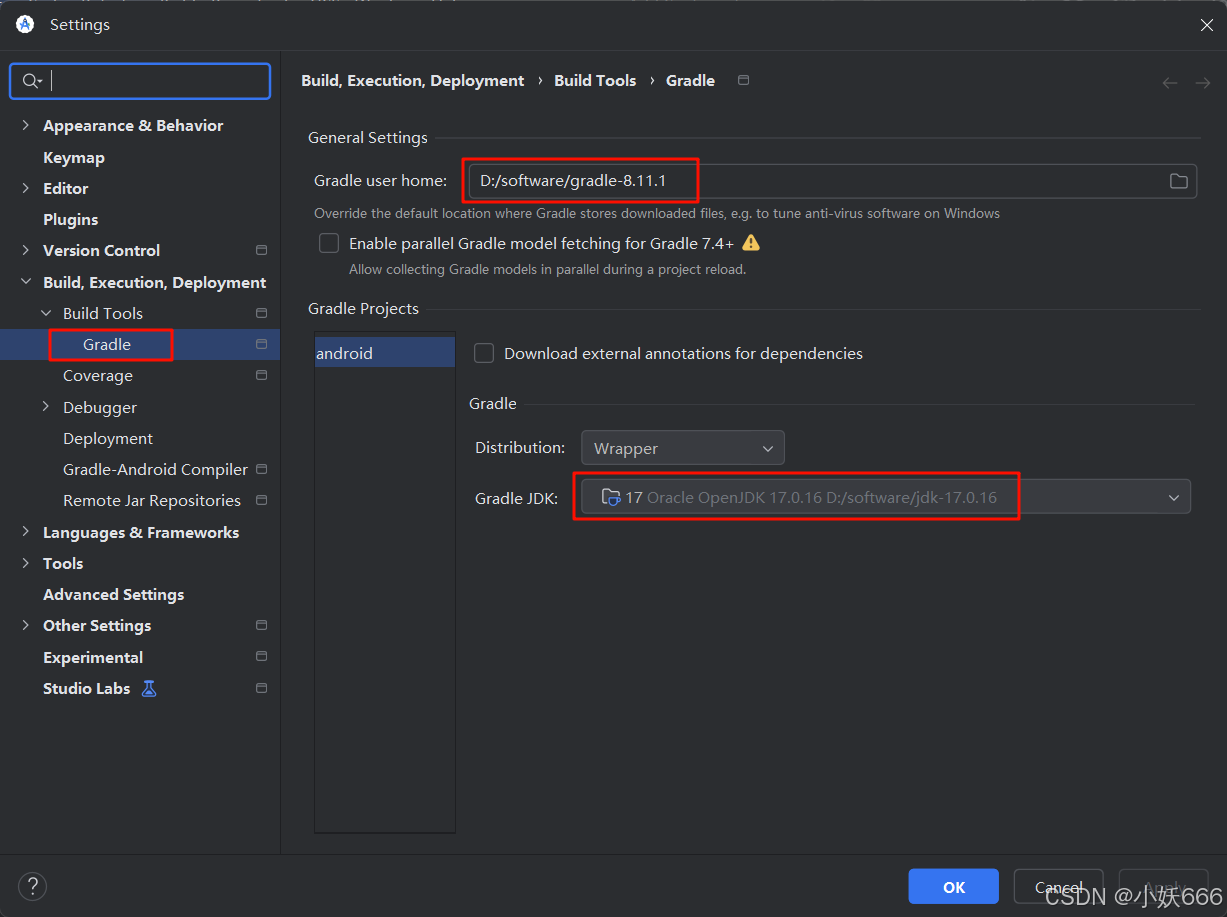Click the settings search field
The image size is (1227, 917).
click(x=140, y=81)
